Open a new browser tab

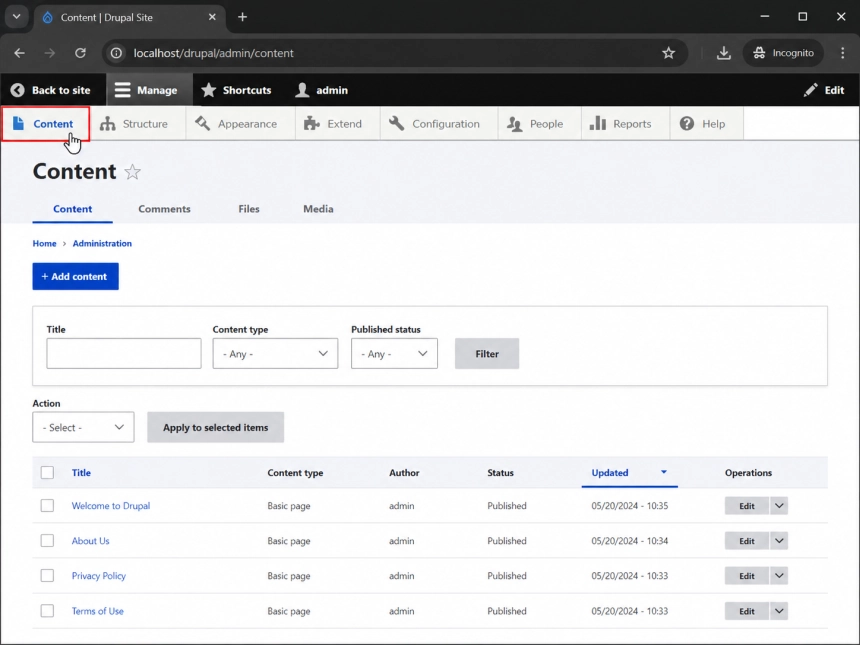(242, 17)
